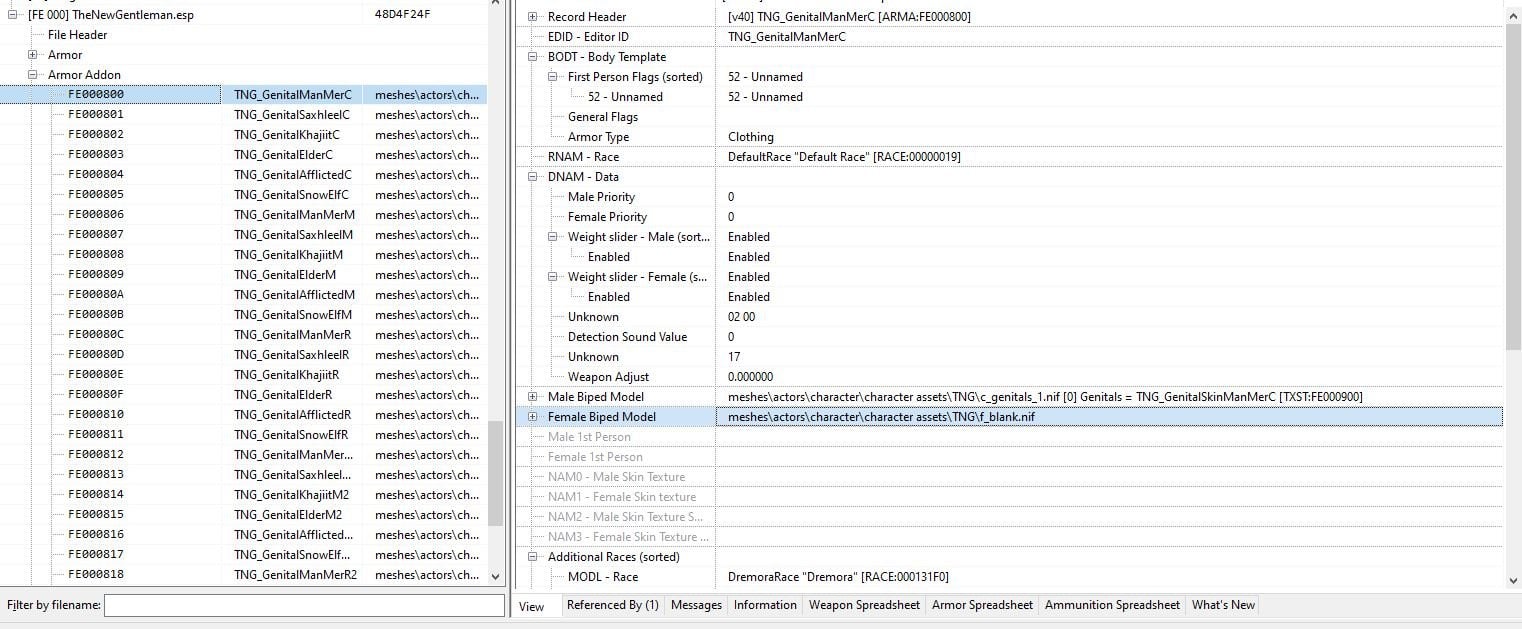Click the MODL - Race DremoraRace value
The height and width of the screenshot is (629, 1522).
(x=838, y=577)
